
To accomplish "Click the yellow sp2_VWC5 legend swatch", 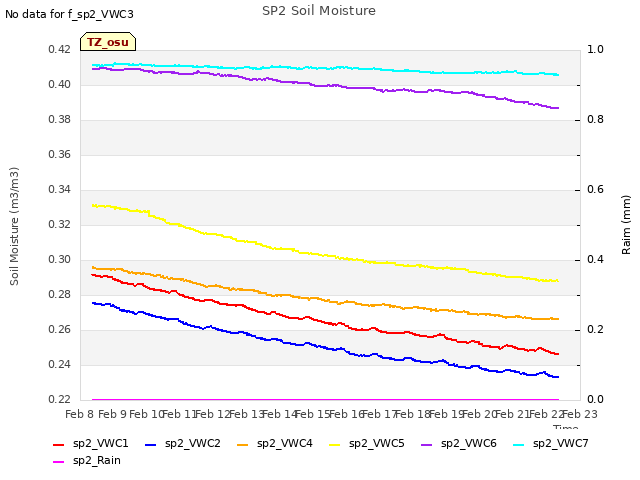I will [x=335, y=444].
